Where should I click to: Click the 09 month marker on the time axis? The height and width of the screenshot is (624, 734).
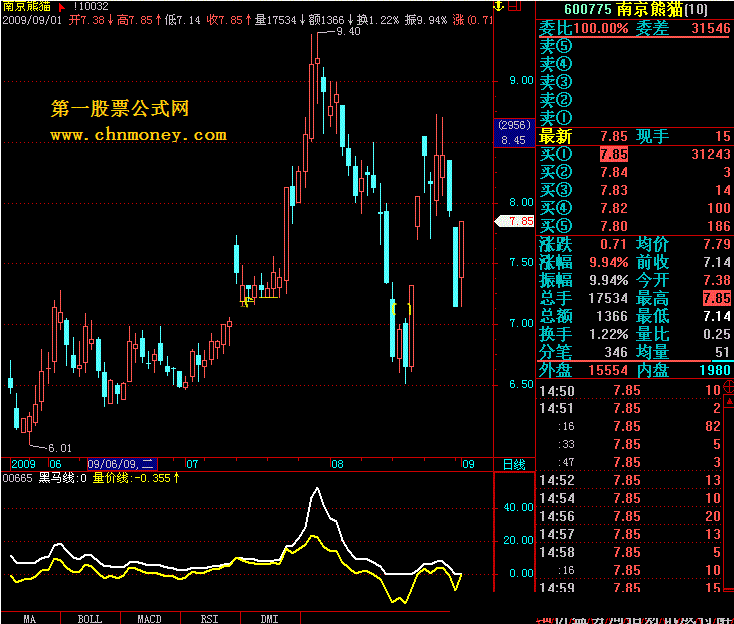point(468,464)
